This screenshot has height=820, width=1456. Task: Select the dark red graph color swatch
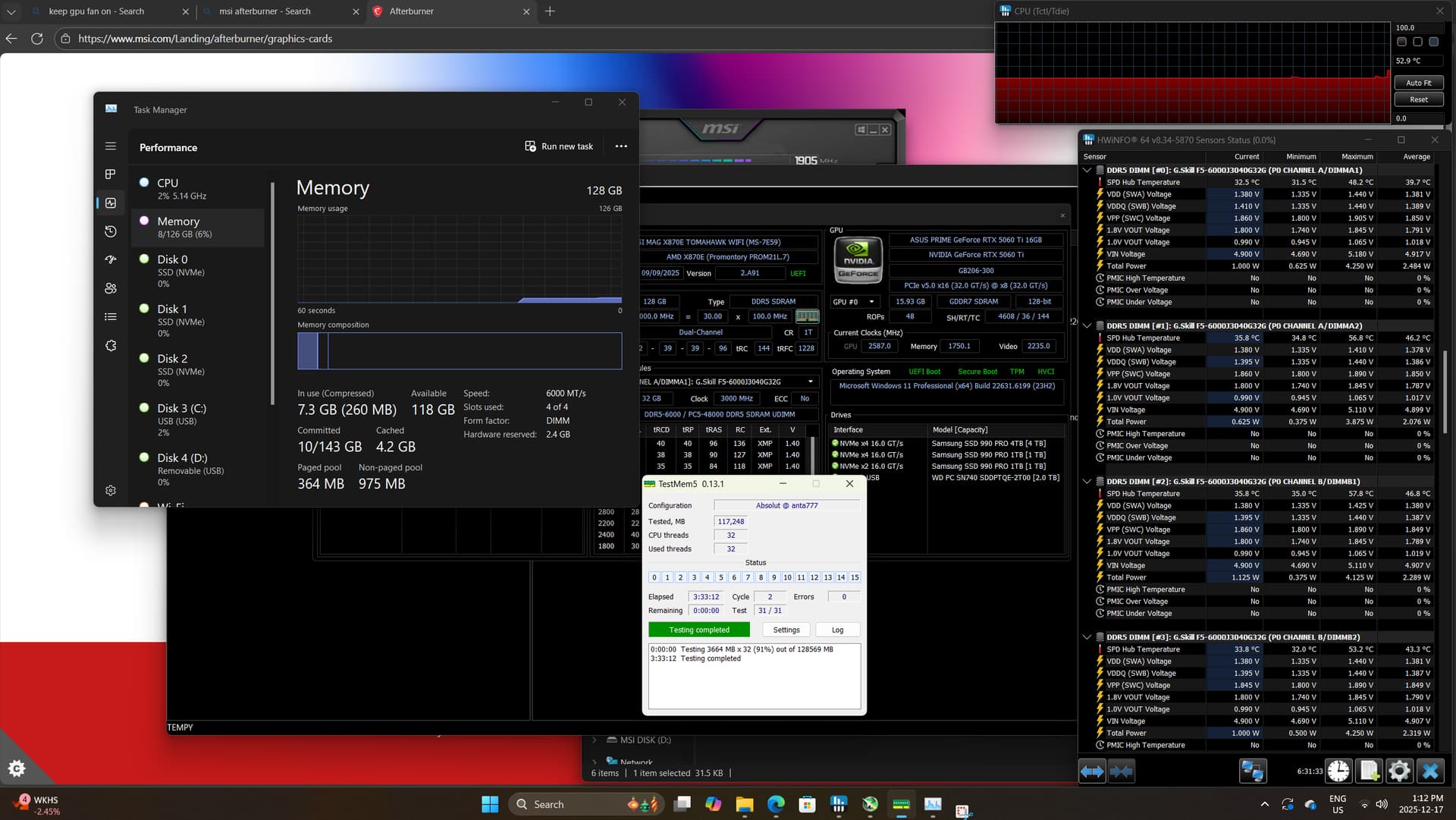click(x=1401, y=42)
